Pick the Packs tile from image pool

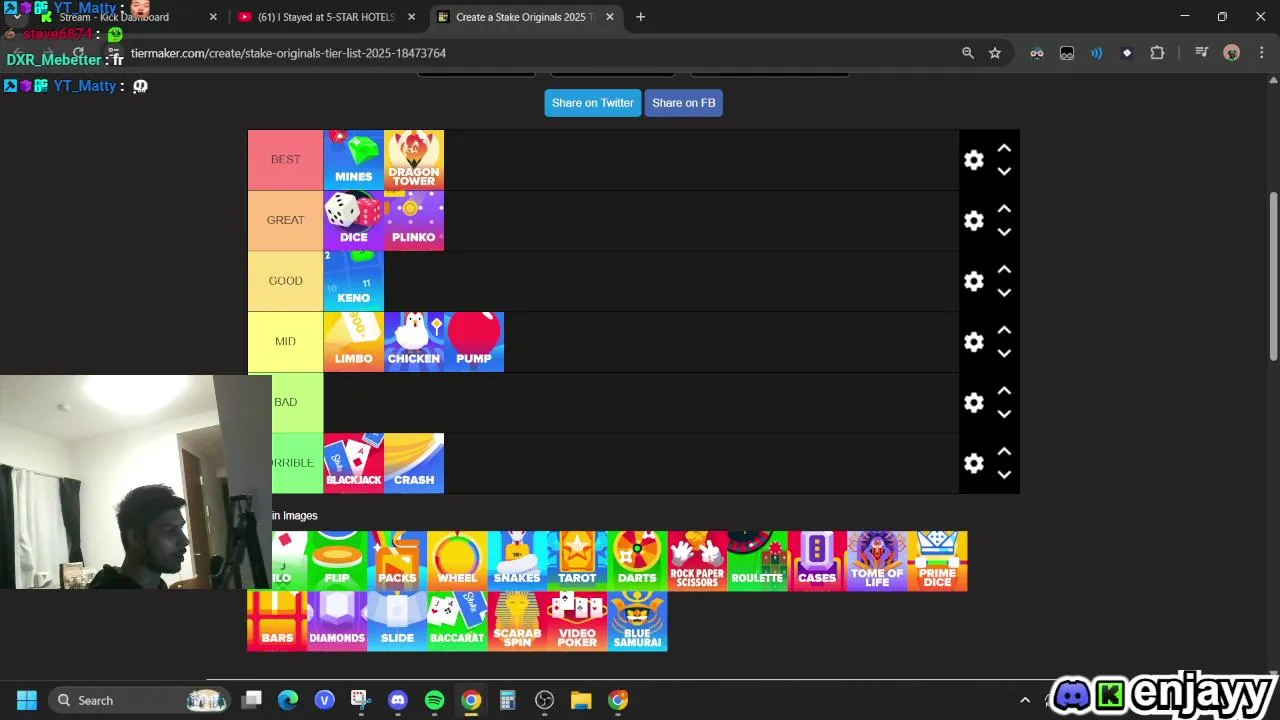tap(397, 561)
